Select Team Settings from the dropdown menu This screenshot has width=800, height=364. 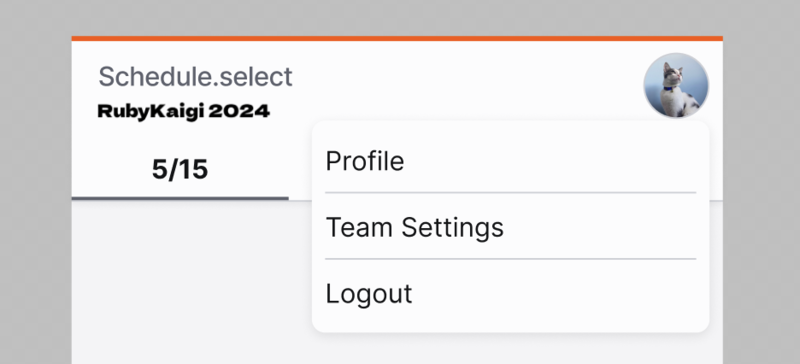(x=510, y=227)
